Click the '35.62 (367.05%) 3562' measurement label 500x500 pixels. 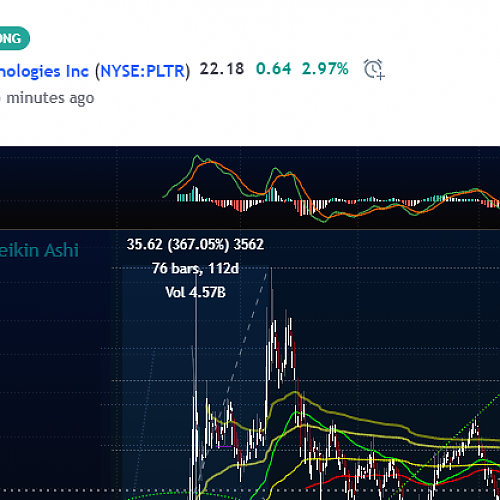pos(195,244)
